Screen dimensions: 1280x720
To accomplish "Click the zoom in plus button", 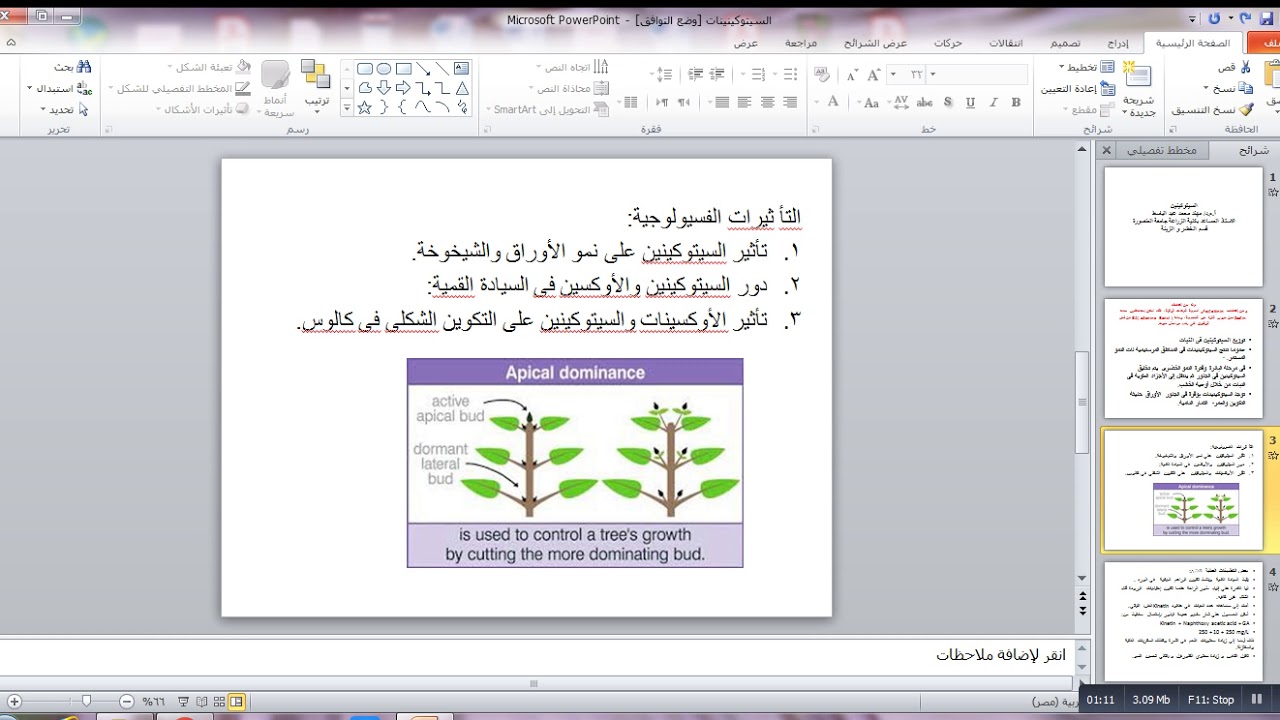I will click(x=14, y=702).
